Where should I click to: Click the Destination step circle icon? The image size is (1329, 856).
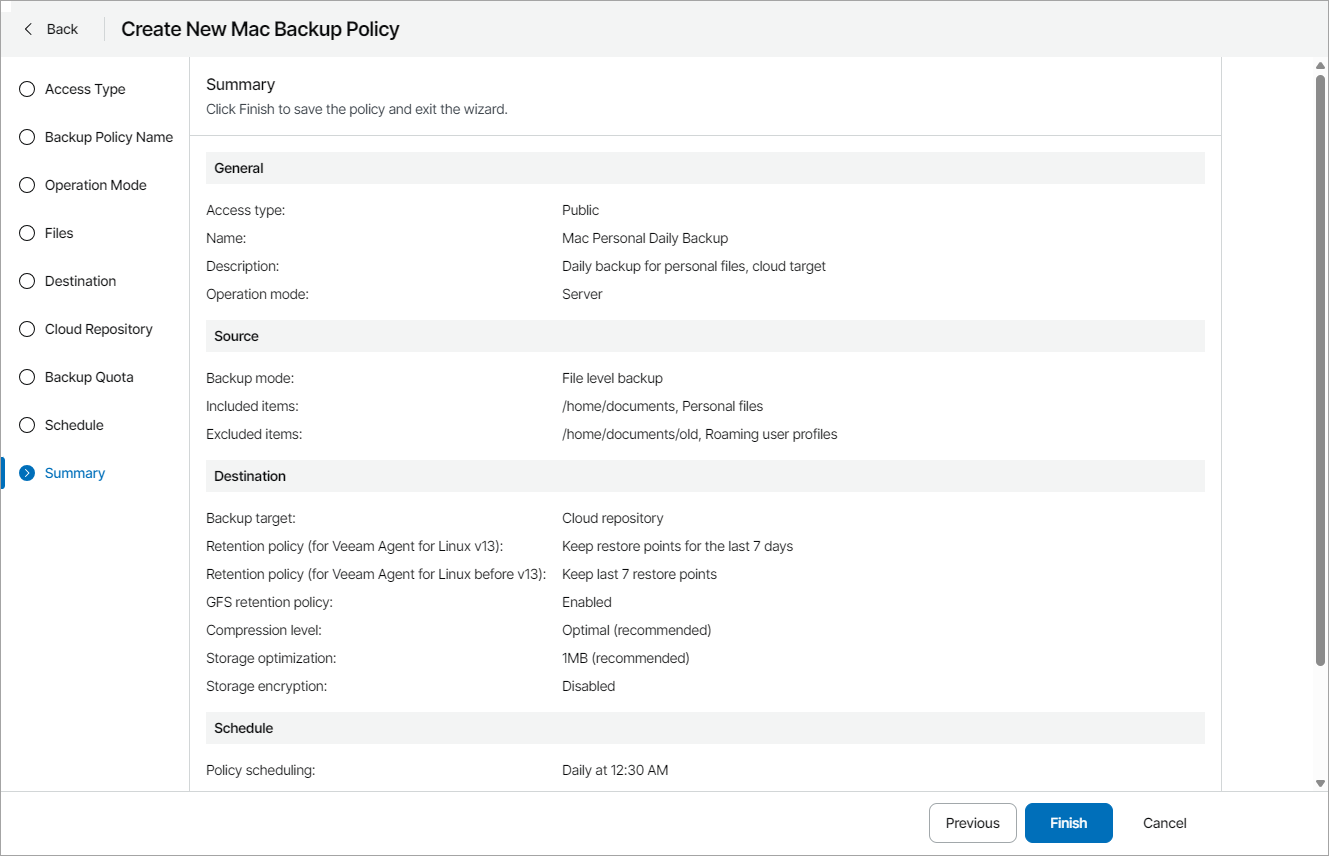(27, 281)
